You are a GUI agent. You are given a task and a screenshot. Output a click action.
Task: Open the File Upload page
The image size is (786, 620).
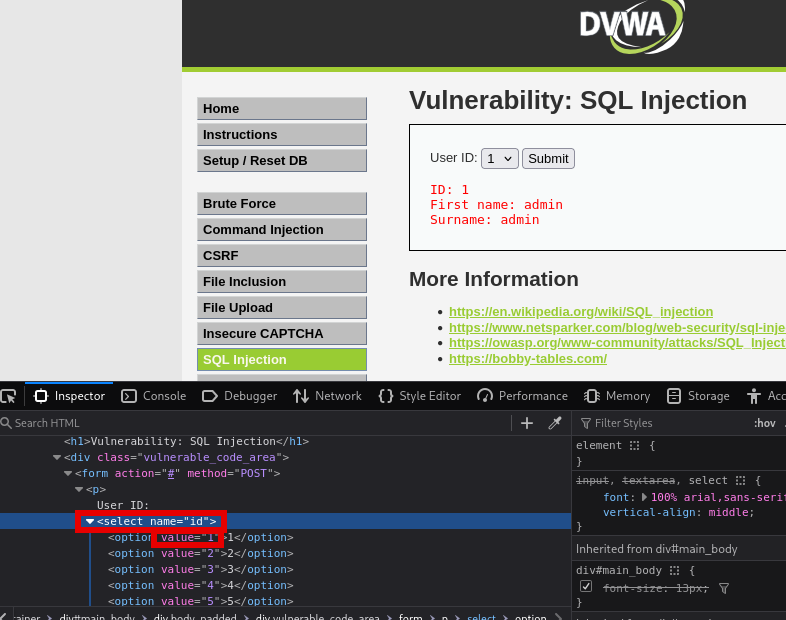282,308
